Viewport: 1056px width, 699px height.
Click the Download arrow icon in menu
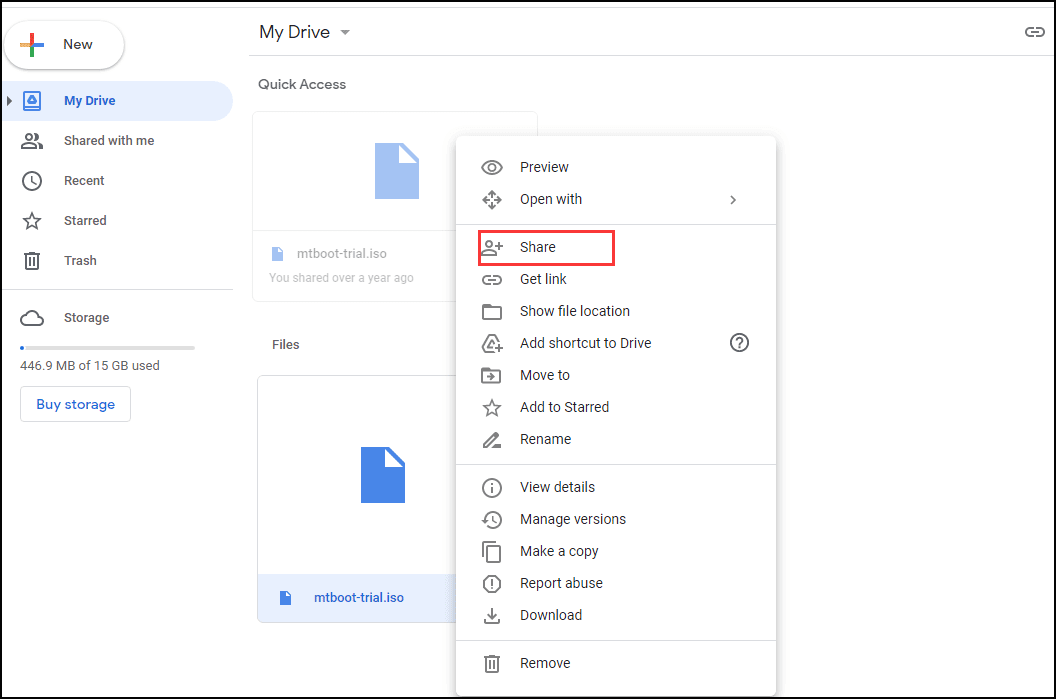492,615
